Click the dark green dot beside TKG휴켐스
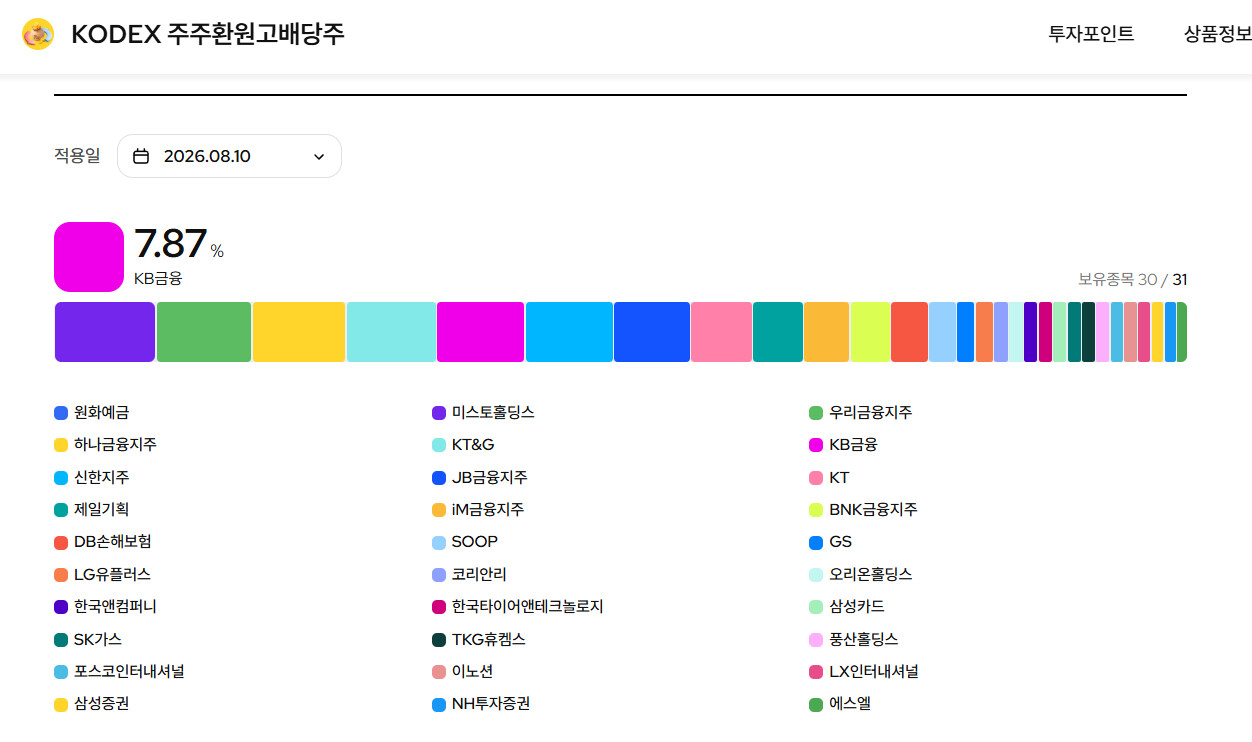1252x742 pixels. (x=439, y=640)
